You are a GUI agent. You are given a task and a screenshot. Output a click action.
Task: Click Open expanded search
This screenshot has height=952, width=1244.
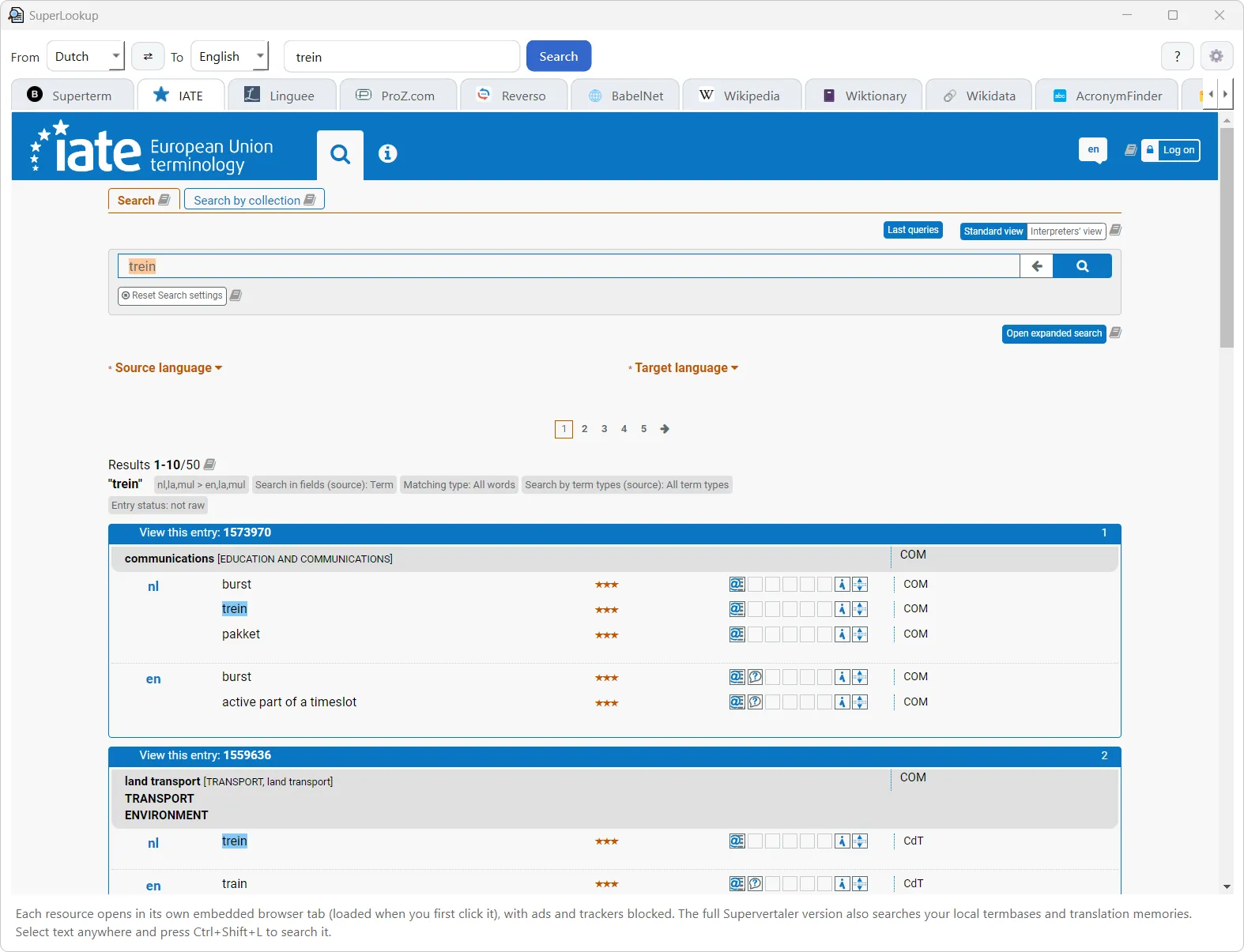tap(1054, 333)
